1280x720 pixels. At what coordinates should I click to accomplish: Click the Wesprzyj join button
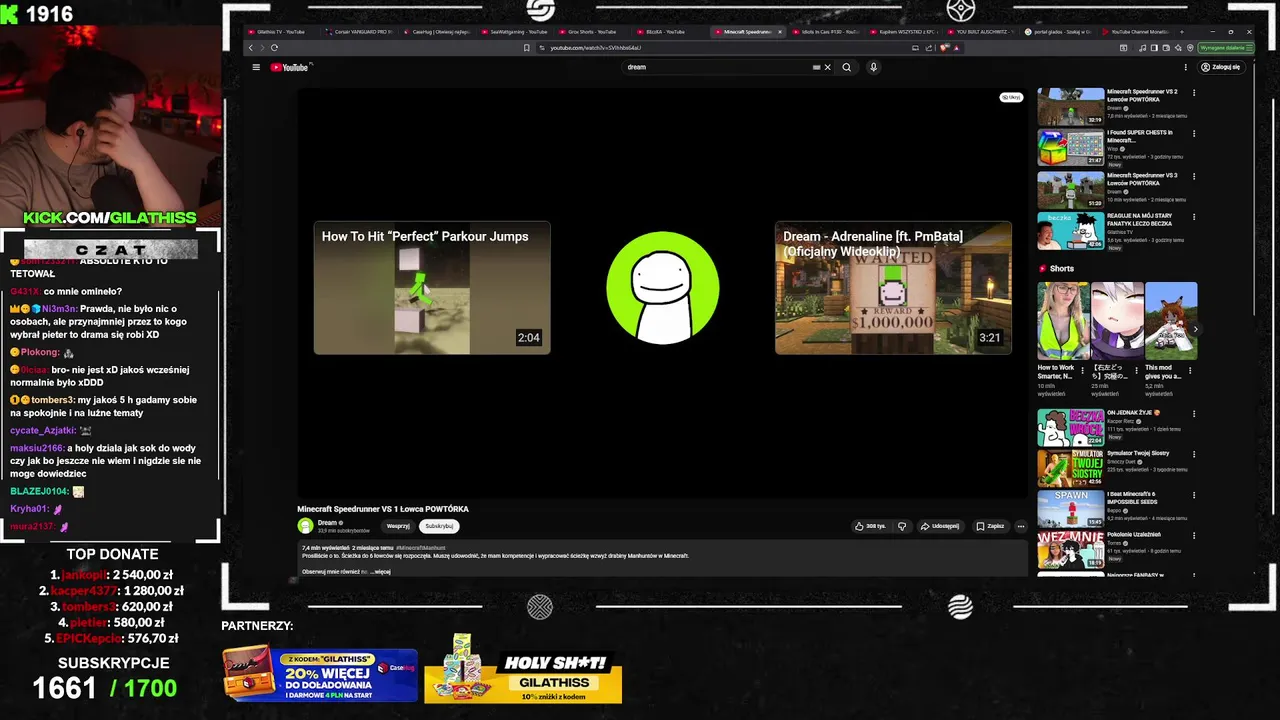[x=398, y=526]
